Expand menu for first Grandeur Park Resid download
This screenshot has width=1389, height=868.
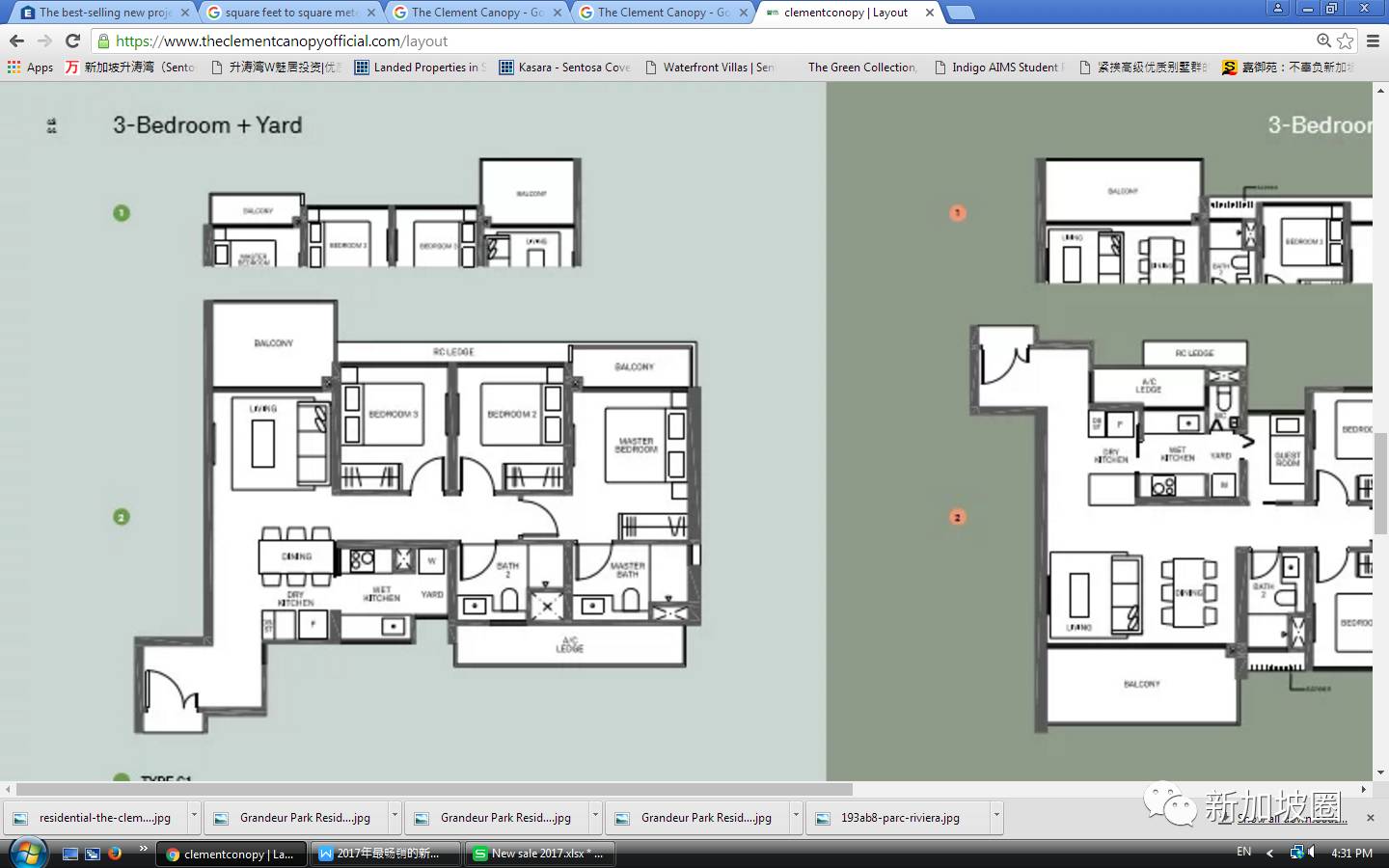click(x=395, y=817)
